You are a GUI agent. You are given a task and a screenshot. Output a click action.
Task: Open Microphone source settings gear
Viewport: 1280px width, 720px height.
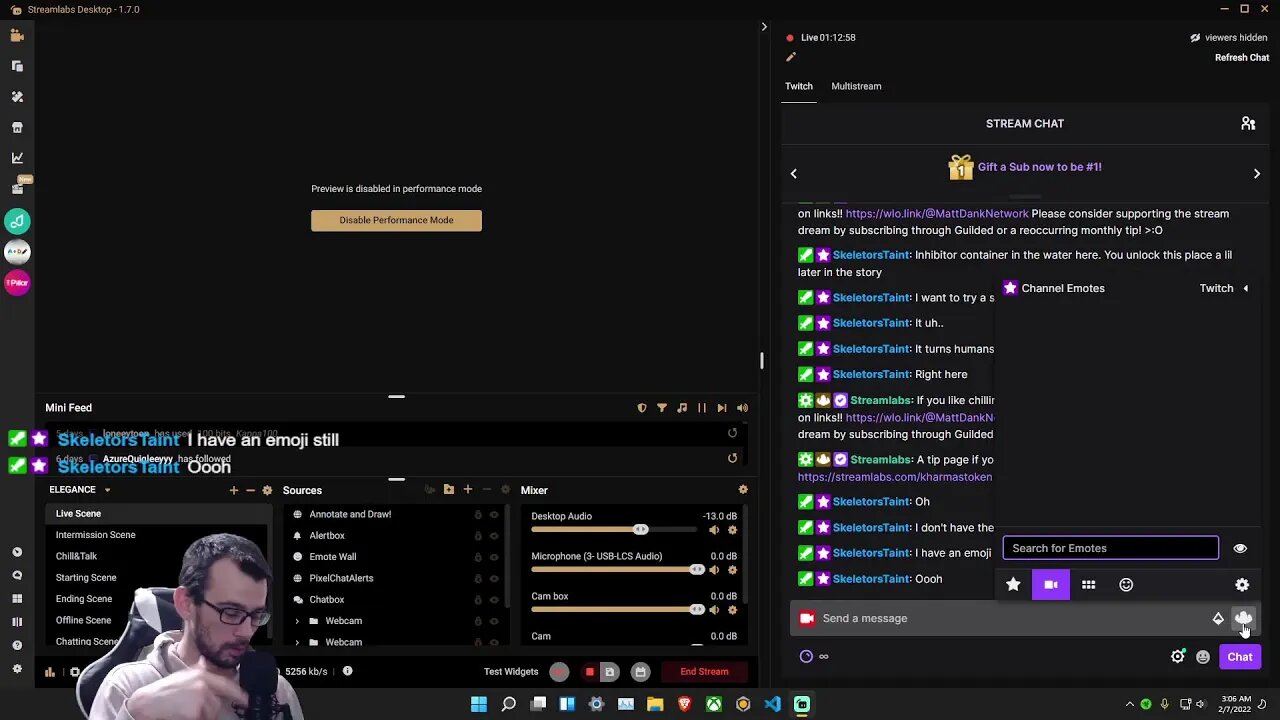pos(732,570)
